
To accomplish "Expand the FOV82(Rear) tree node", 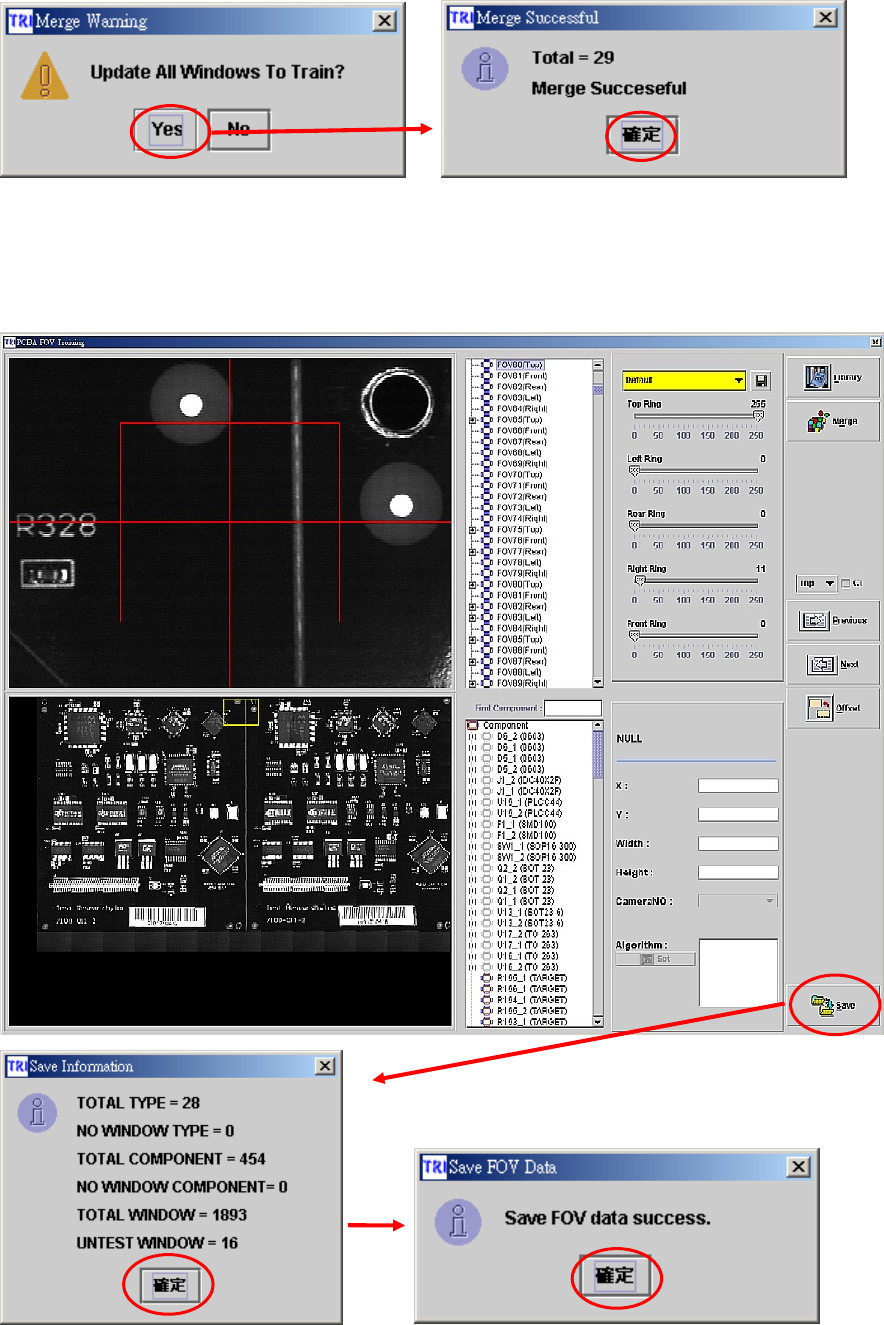I will coord(472,606).
